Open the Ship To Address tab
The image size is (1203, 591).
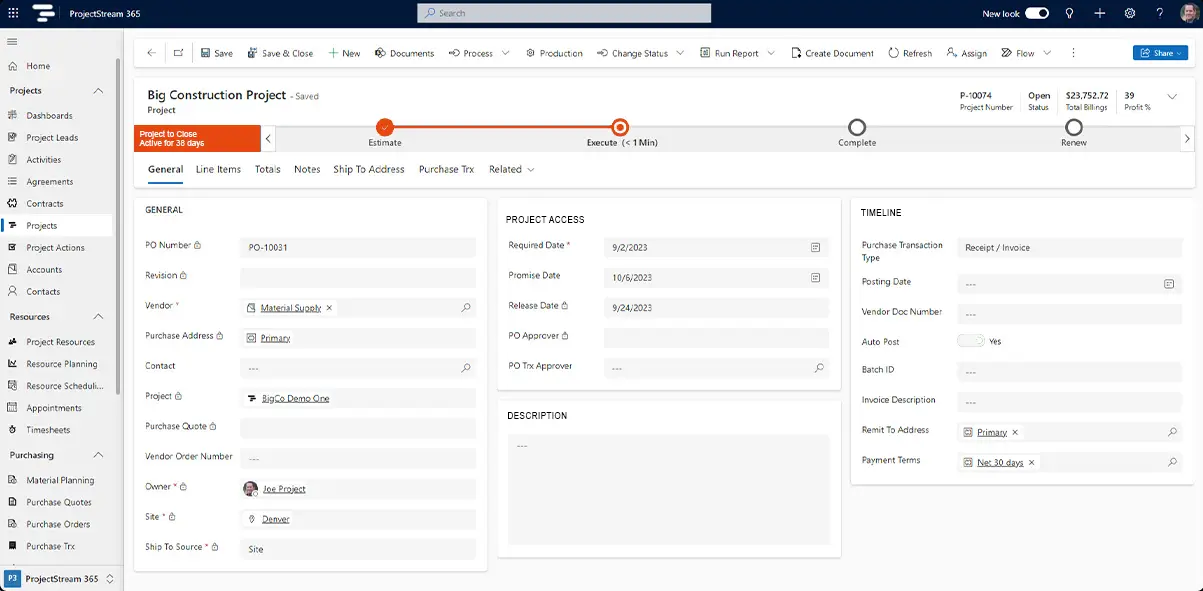coord(369,169)
